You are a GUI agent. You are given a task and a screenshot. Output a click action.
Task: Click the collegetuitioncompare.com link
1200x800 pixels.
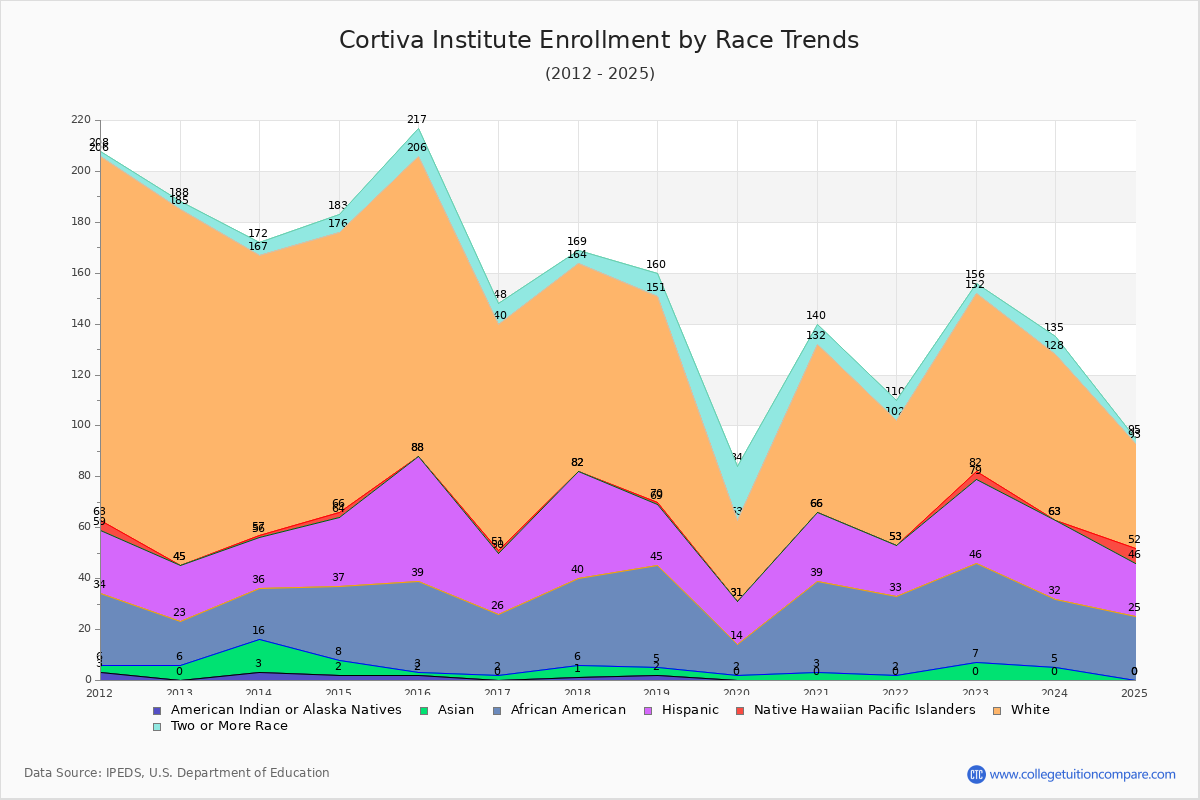coord(1082,774)
